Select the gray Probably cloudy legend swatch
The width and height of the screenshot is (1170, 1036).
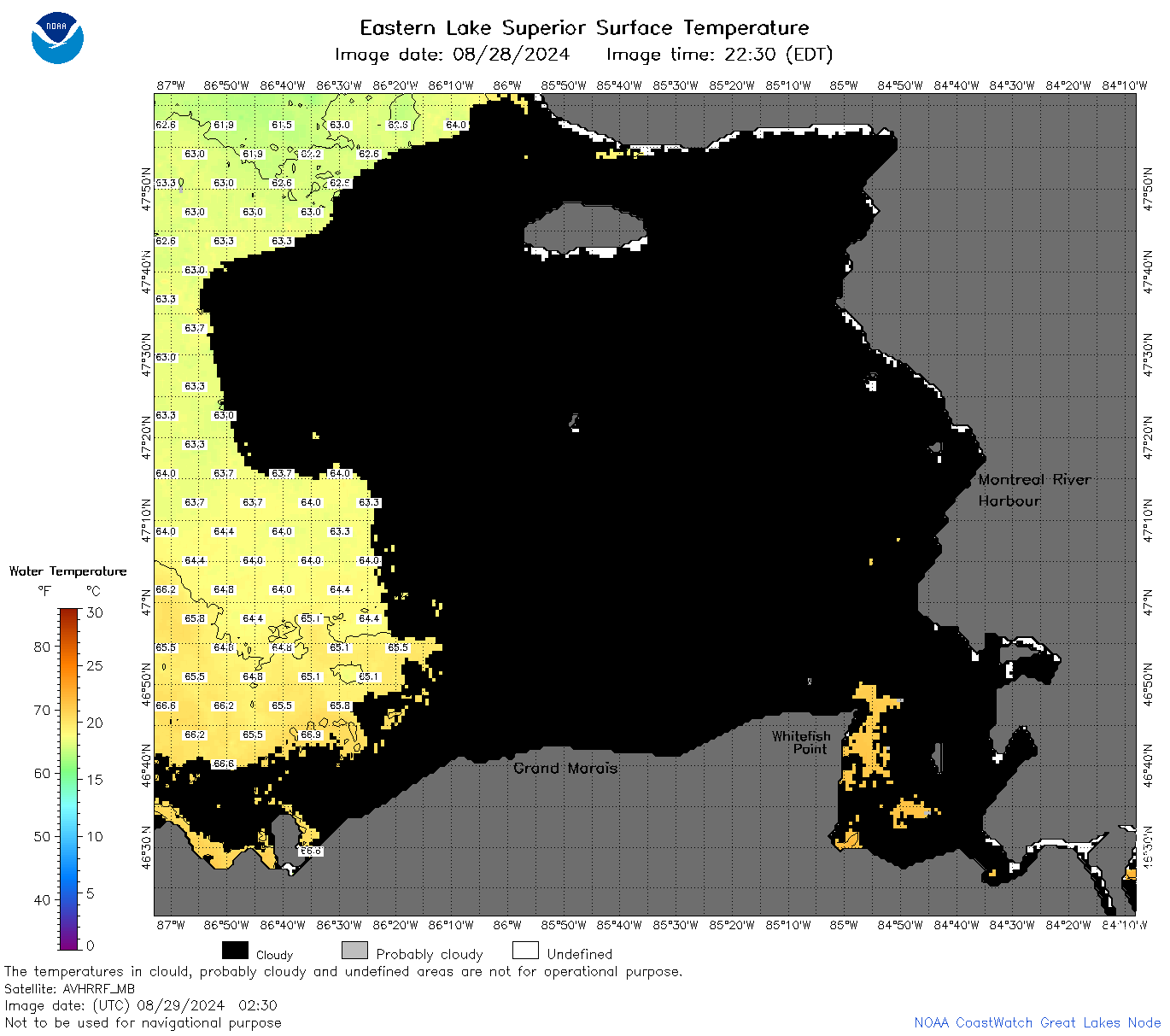pyautogui.click(x=354, y=951)
